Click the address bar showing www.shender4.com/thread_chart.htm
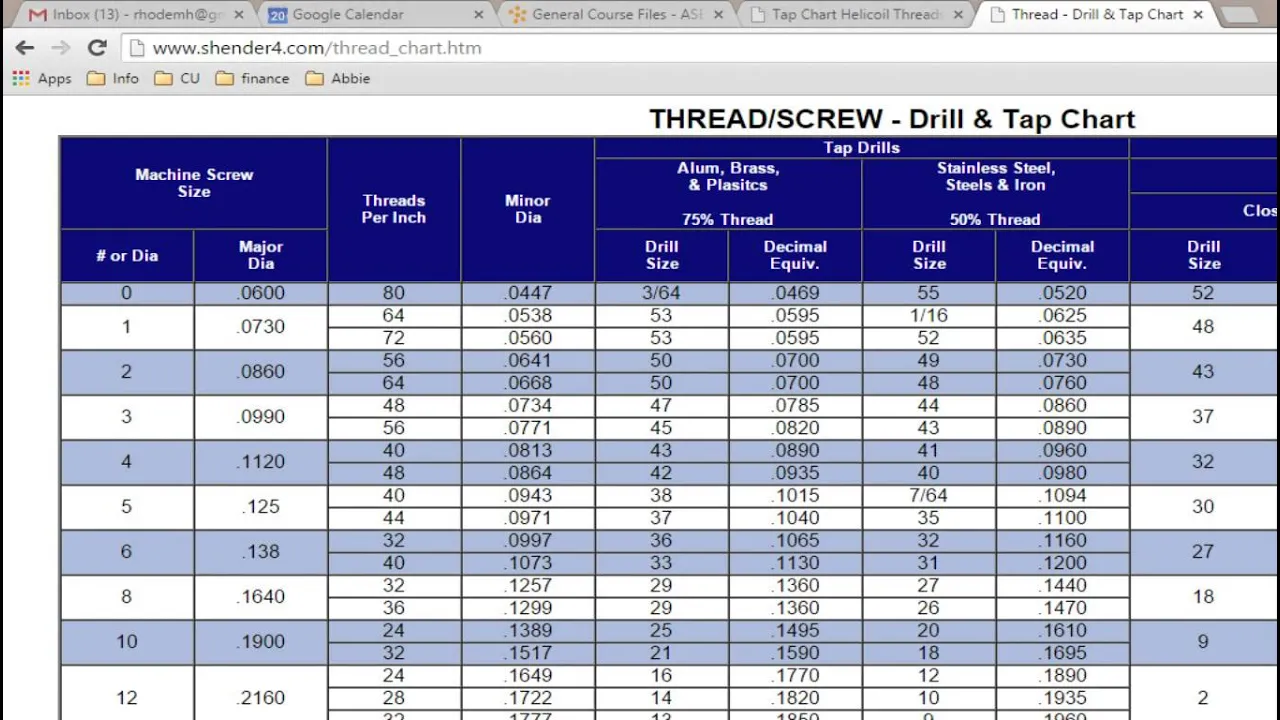The image size is (1280, 720). (700, 48)
